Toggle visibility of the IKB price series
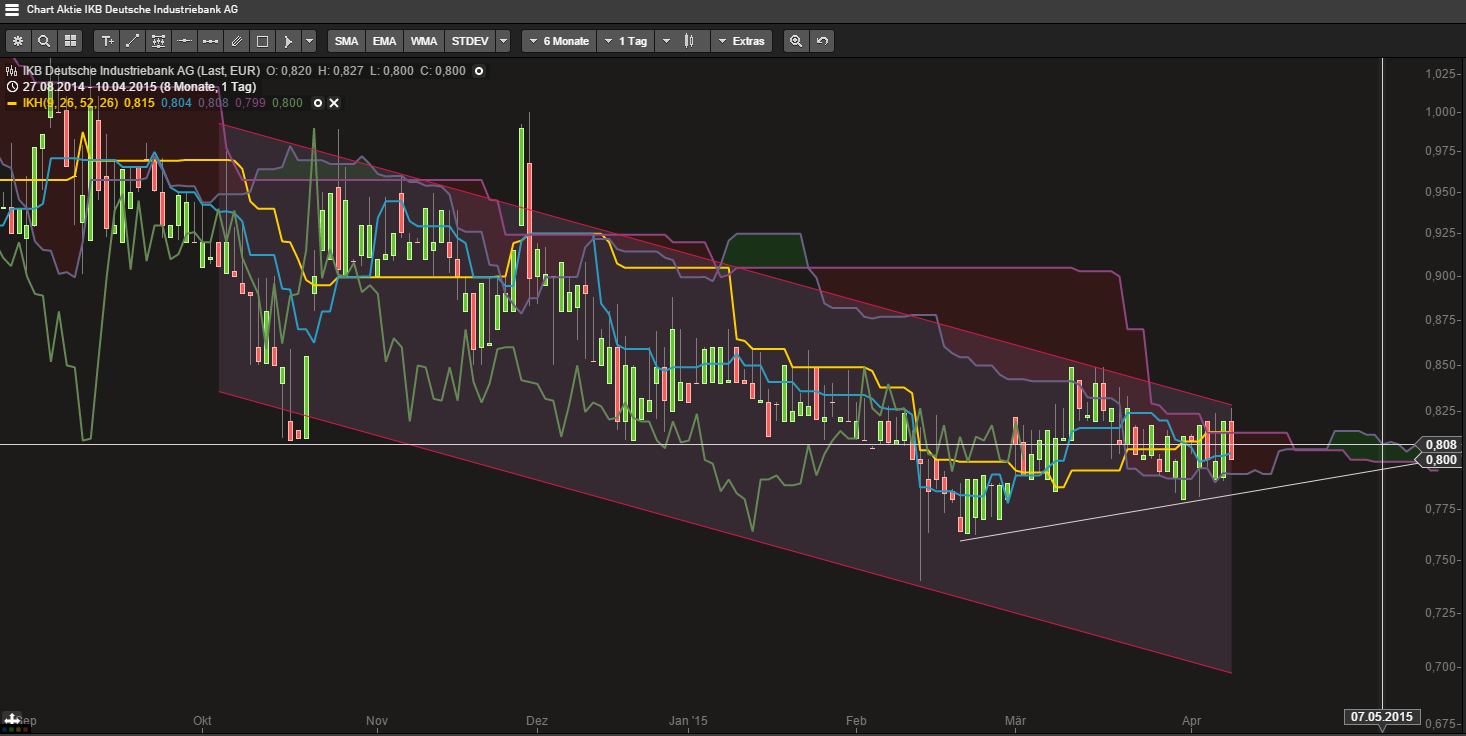The height and width of the screenshot is (736, 1466). [478, 71]
